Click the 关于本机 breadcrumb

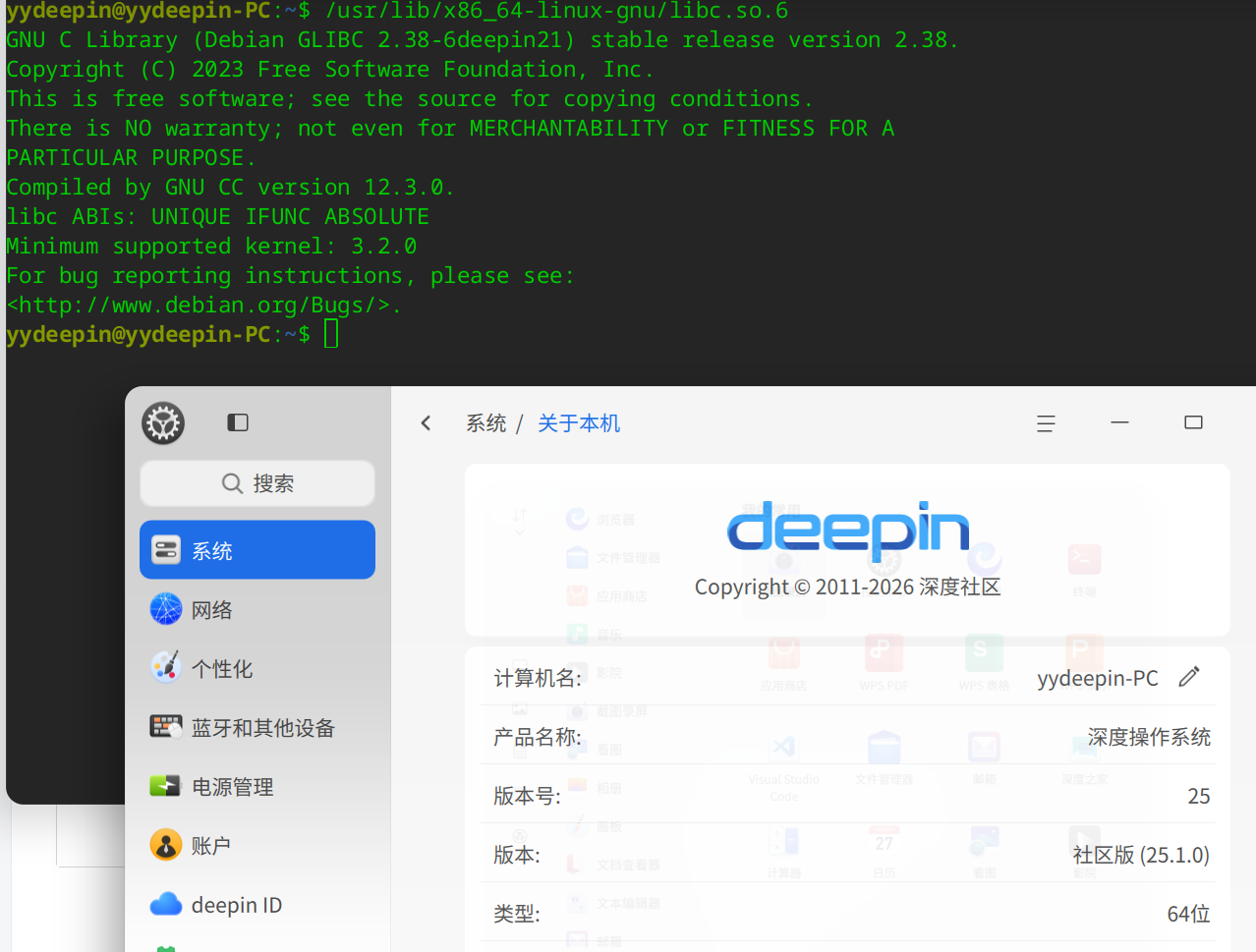pos(579,423)
